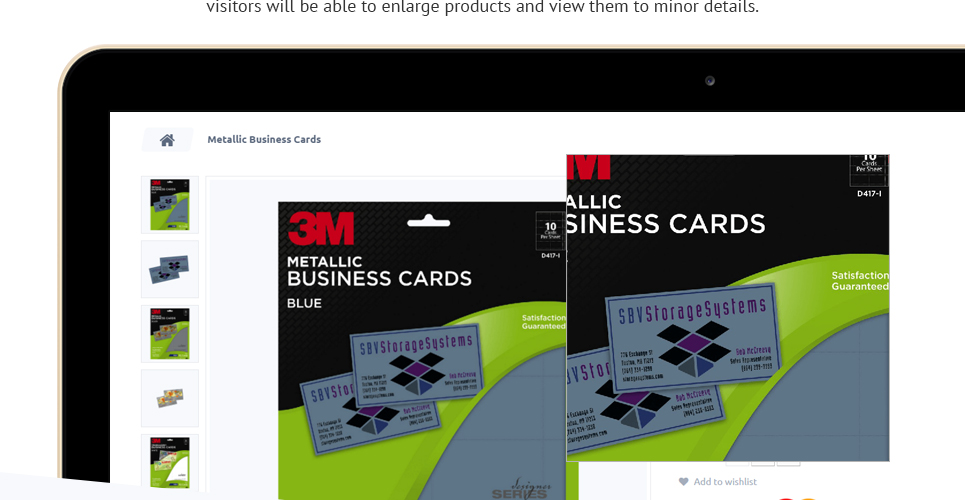965x500 pixels.
Task: Click the METALLIC BUSINESS CARDS title on main image
Action: [x=379, y=272]
